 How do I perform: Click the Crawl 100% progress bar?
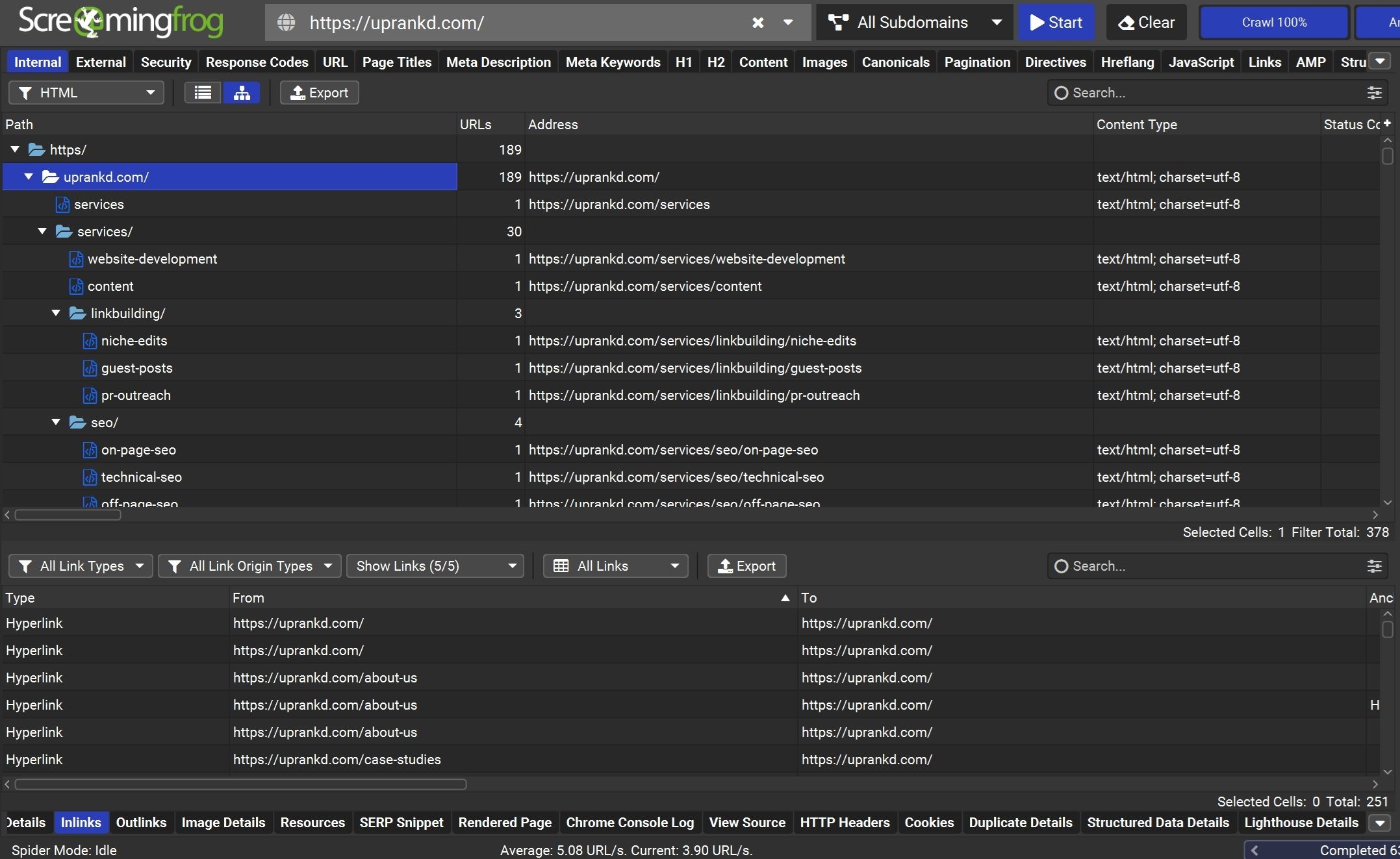click(1274, 23)
